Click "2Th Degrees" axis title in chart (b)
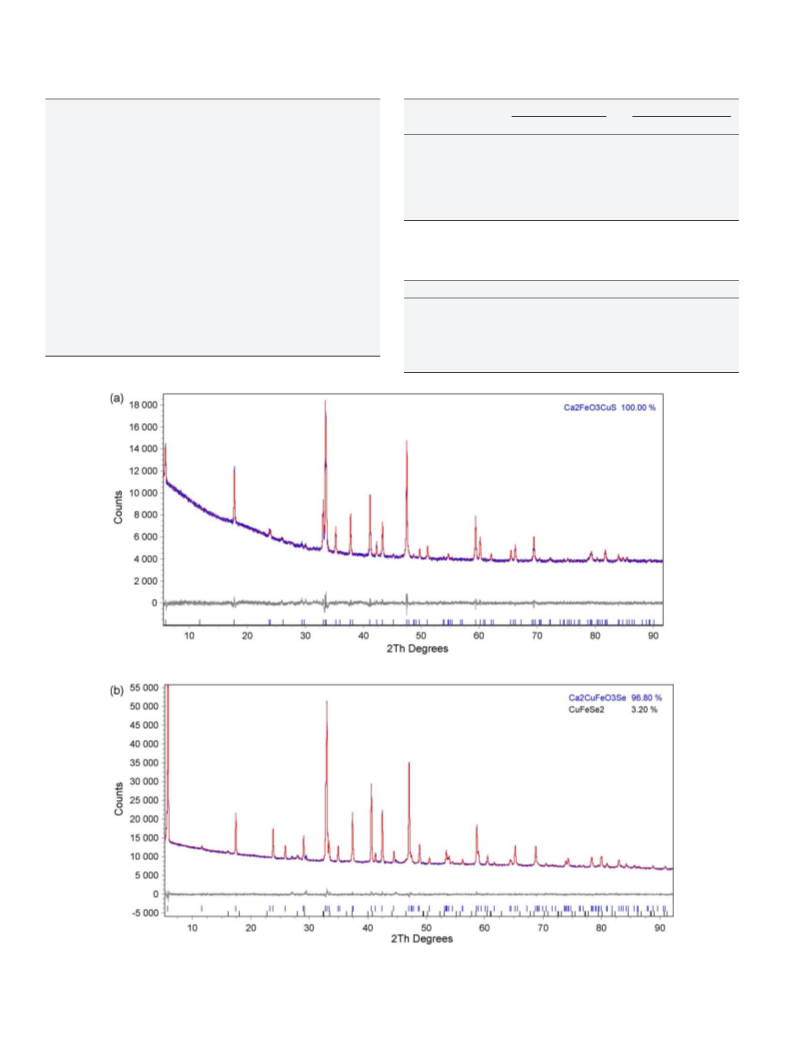Viewport: 793px width, 1057px height. click(422, 939)
